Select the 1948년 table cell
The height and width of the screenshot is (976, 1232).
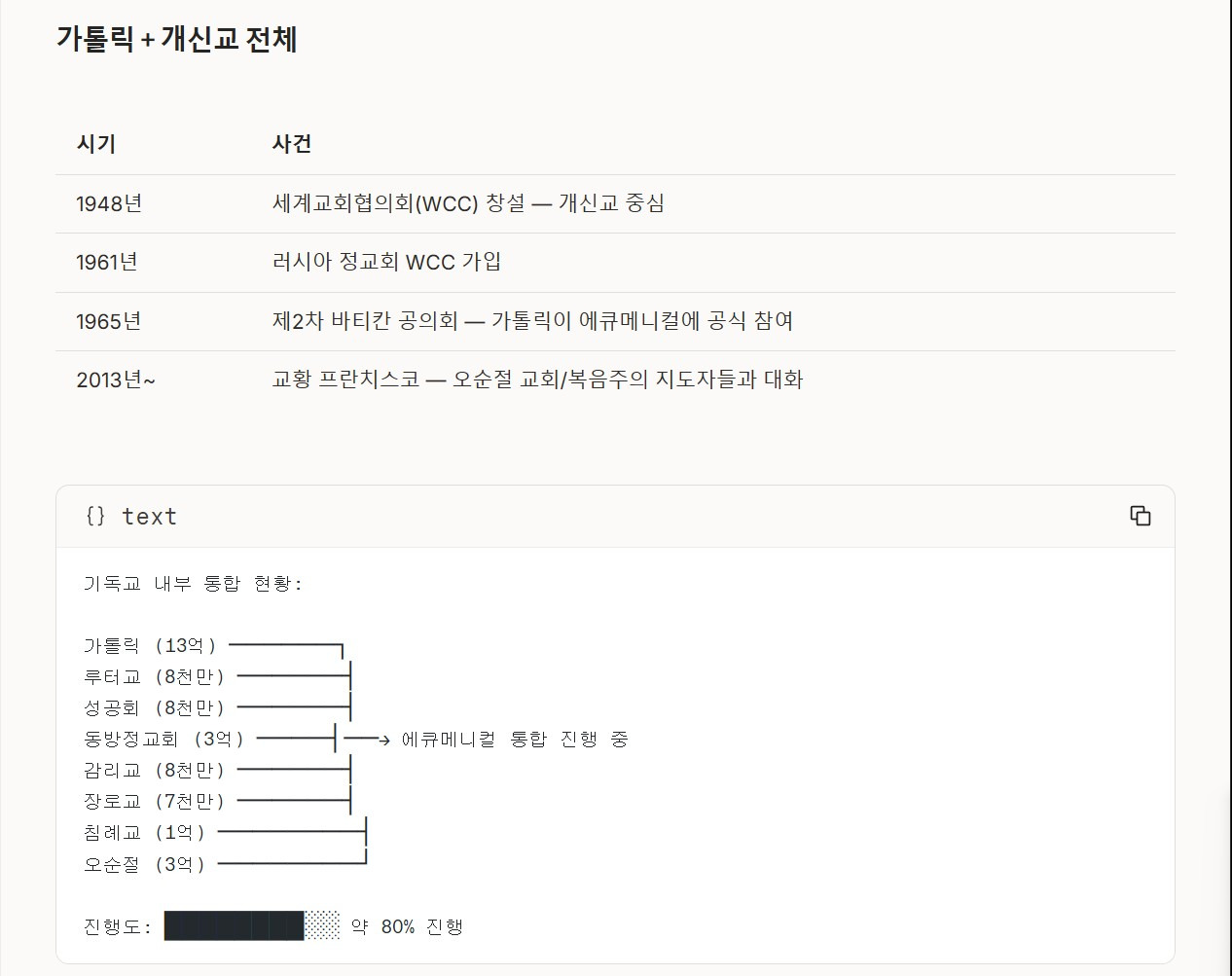(109, 203)
